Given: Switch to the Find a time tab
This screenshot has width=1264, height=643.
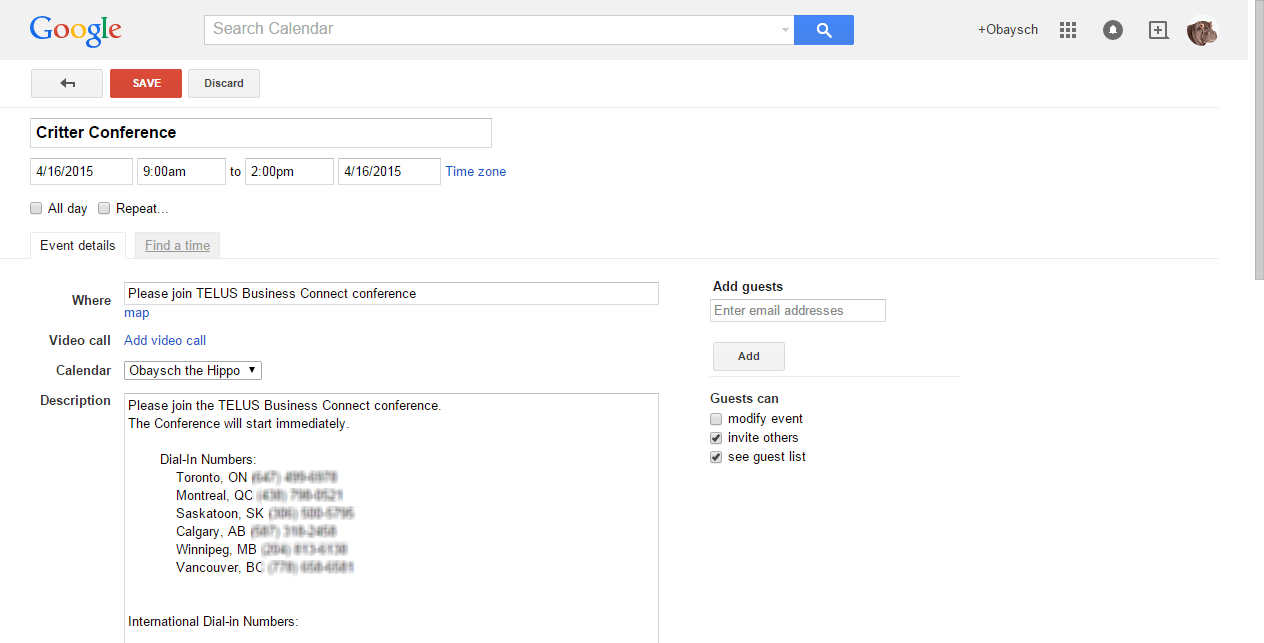Looking at the screenshot, I should (177, 245).
